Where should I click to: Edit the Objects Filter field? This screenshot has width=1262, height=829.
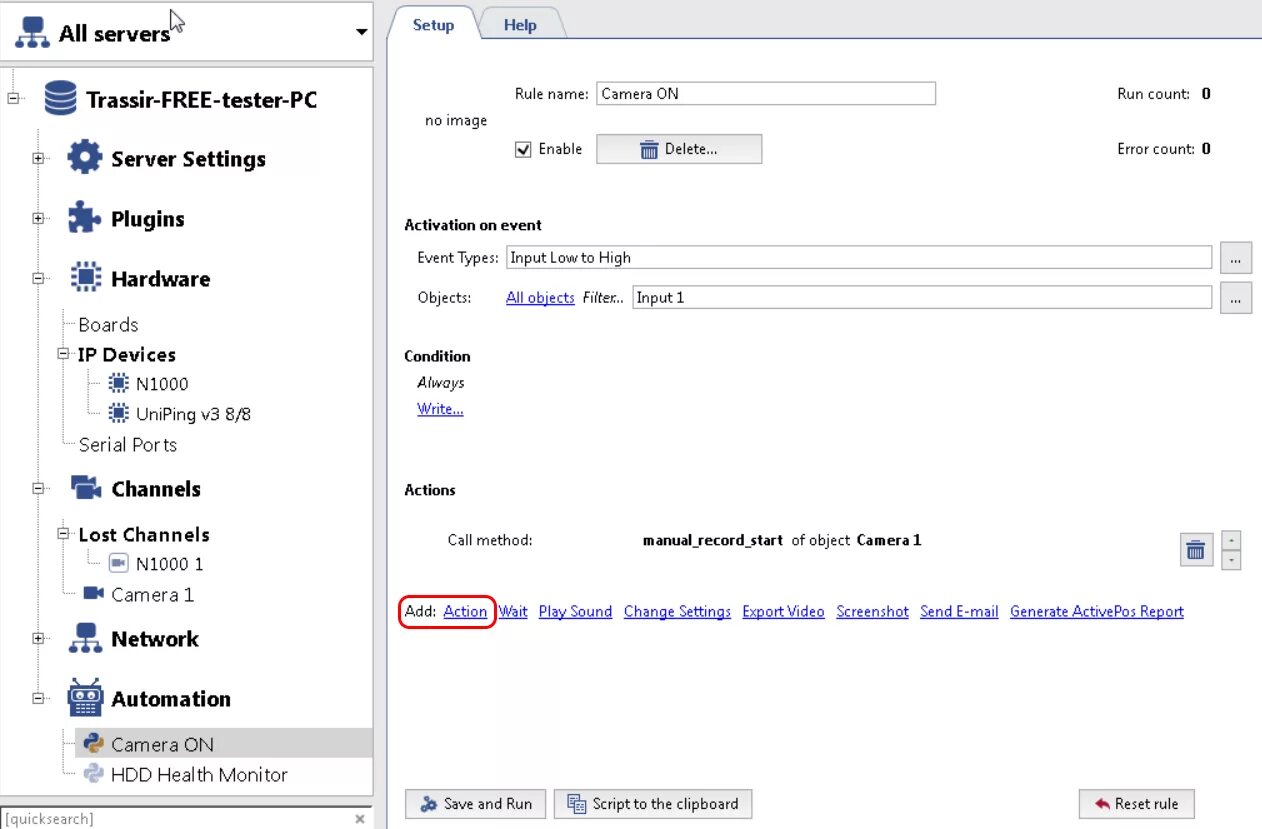922,297
